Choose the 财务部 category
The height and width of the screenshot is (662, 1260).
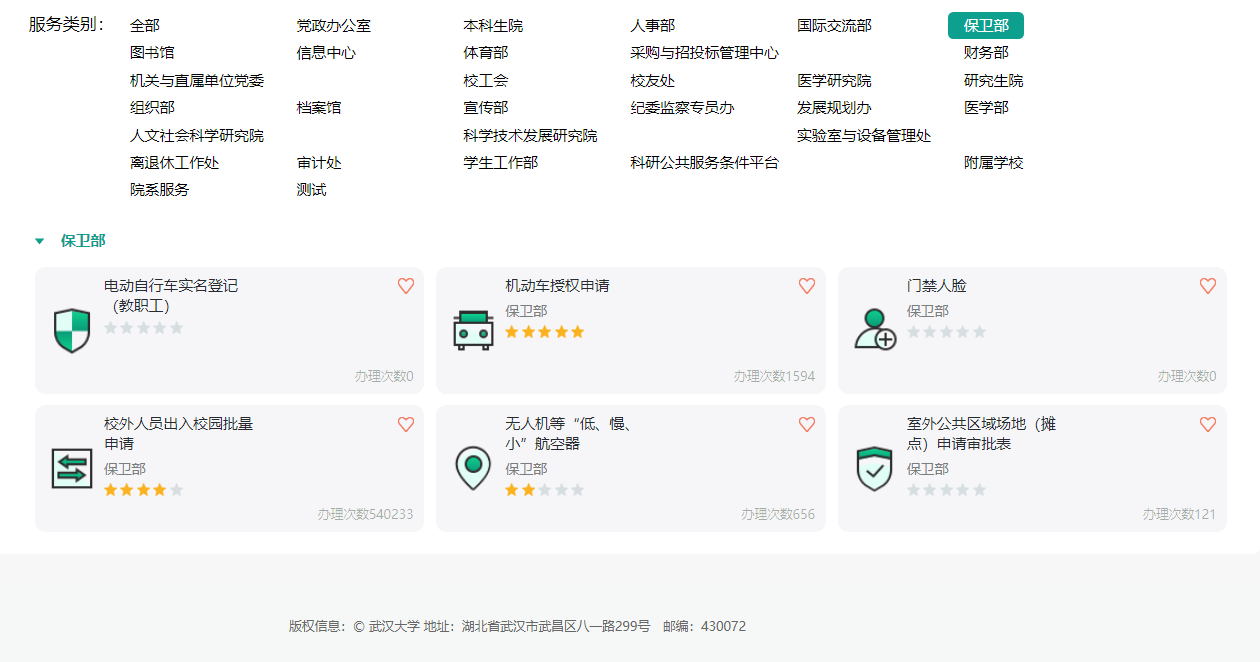tap(986, 53)
